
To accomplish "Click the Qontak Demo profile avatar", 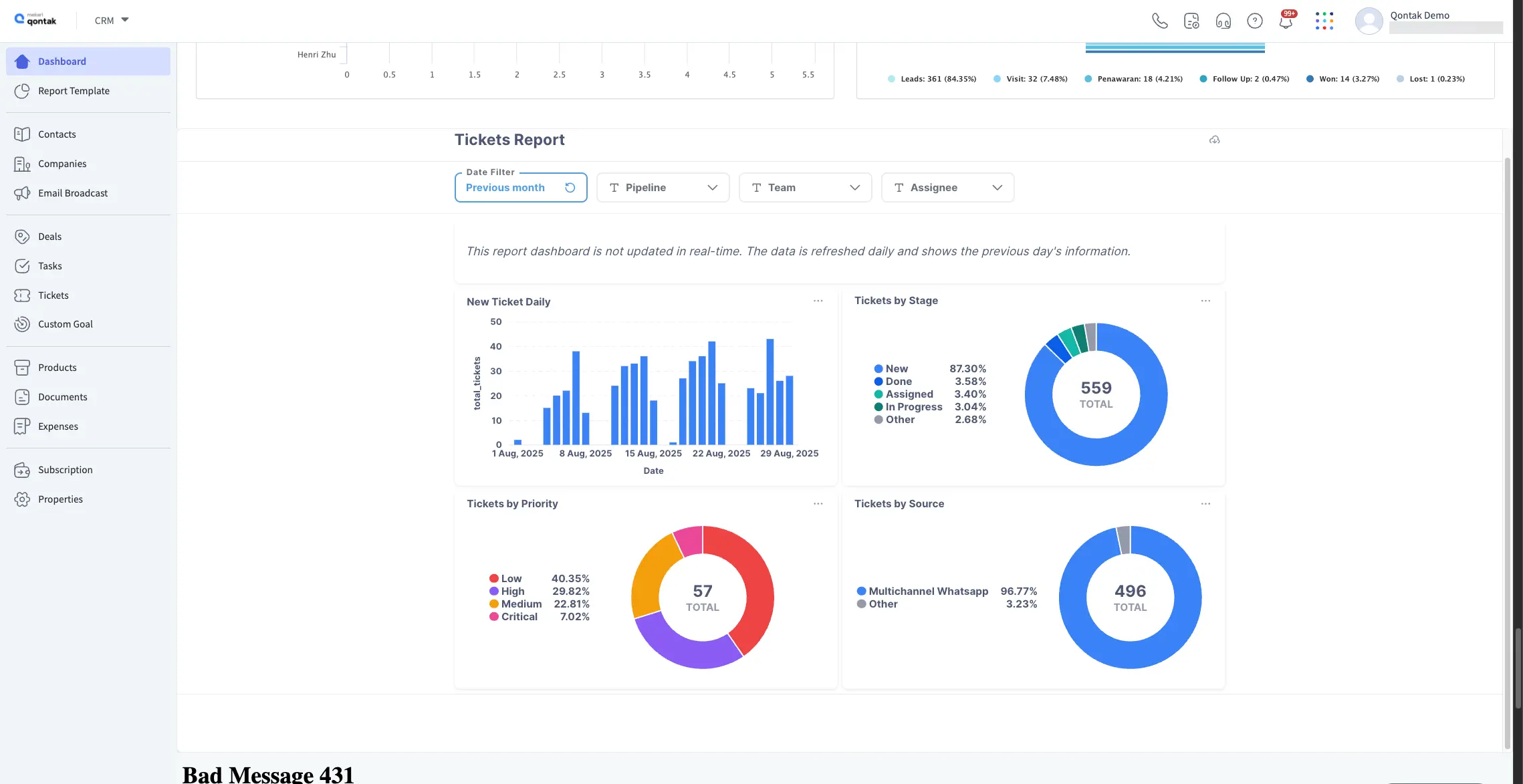I will point(1368,21).
